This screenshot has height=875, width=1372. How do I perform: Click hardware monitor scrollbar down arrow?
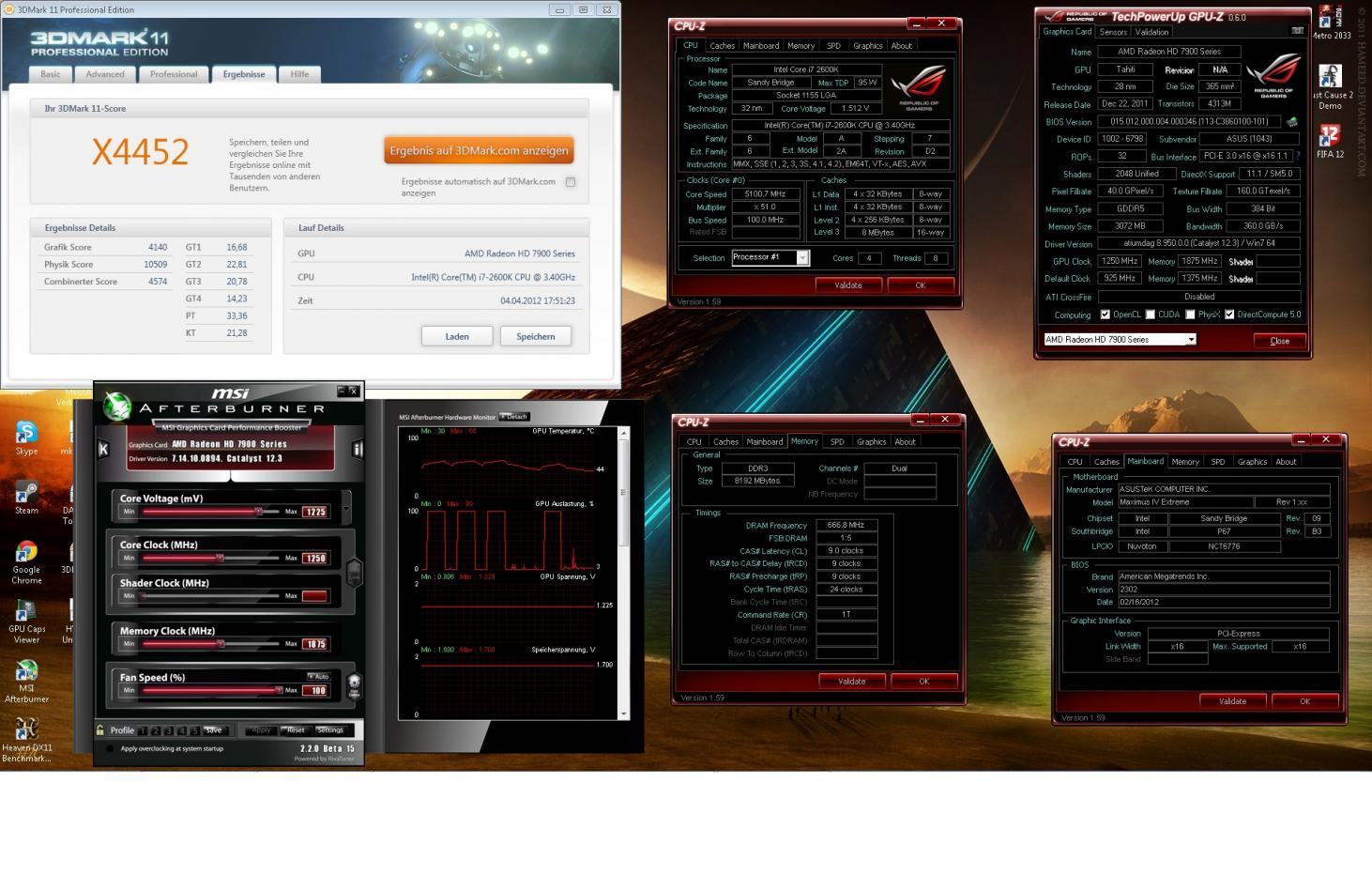[624, 714]
